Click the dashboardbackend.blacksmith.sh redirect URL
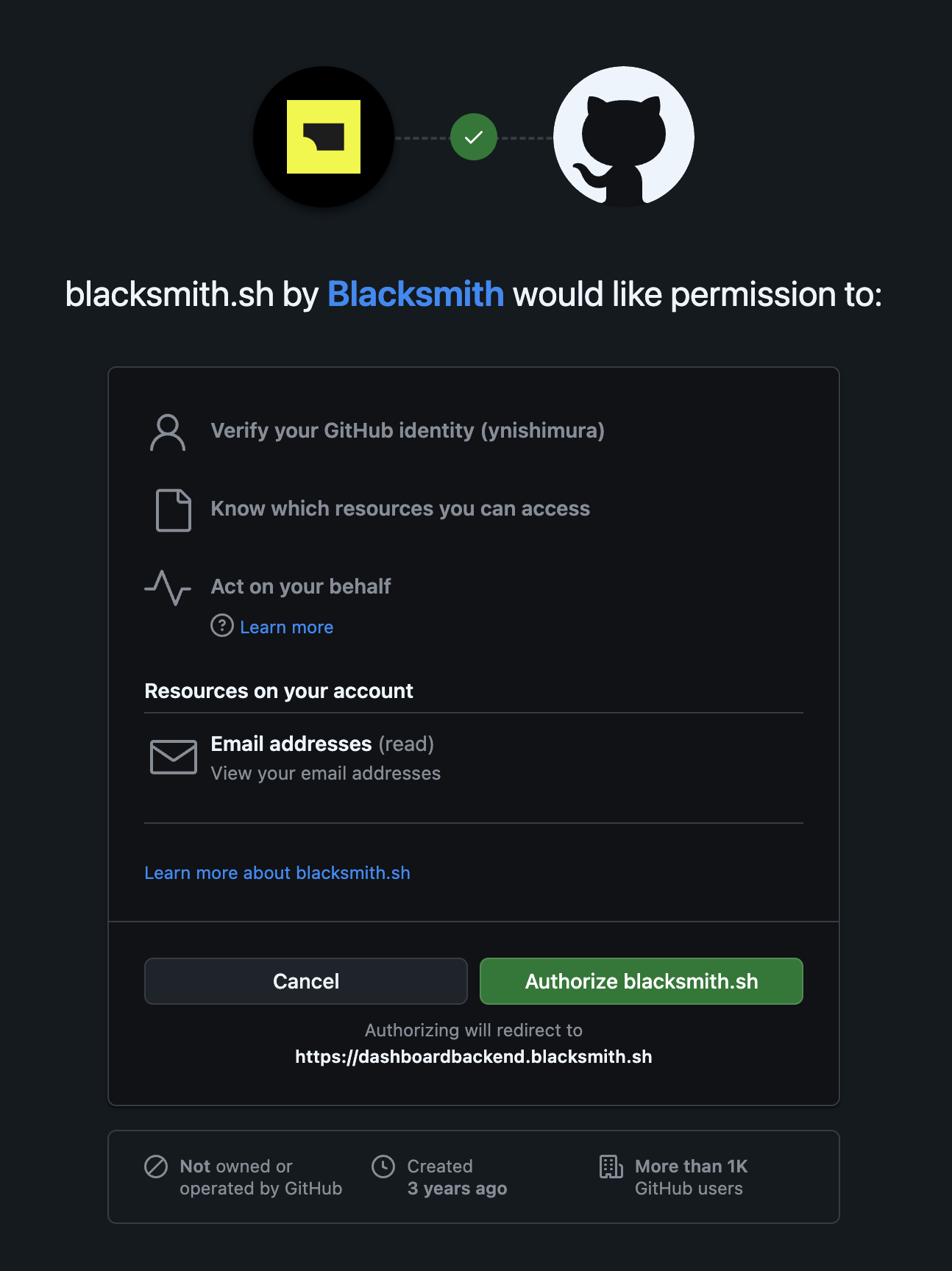This screenshot has height=1271, width=952. [x=474, y=1057]
